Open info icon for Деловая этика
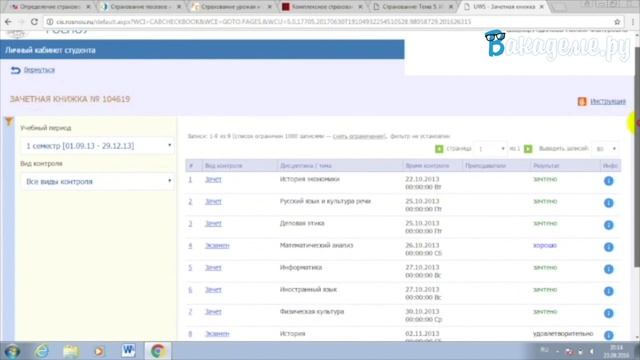Image resolution: width=640 pixels, height=360 pixels. (x=609, y=225)
